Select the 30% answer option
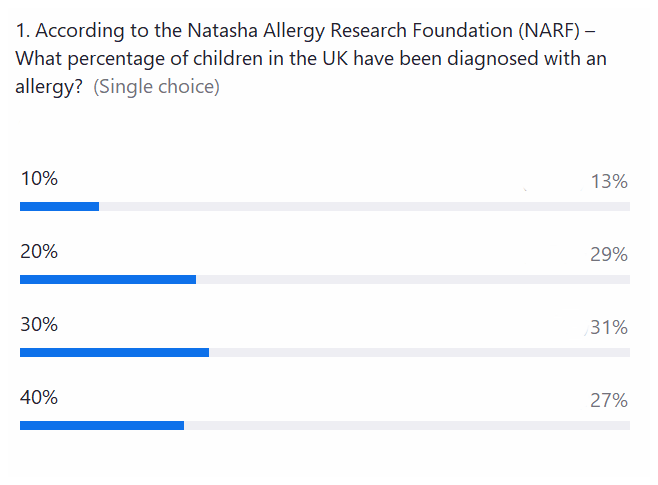658x485 pixels. pyautogui.click(x=39, y=325)
